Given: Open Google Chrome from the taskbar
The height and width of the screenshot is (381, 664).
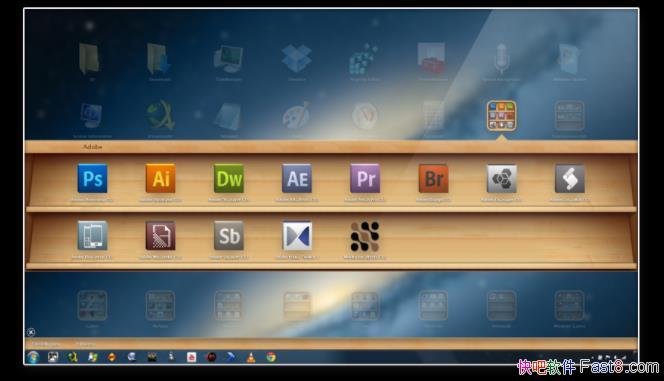Looking at the screenshot, I should tap(271, 357).
